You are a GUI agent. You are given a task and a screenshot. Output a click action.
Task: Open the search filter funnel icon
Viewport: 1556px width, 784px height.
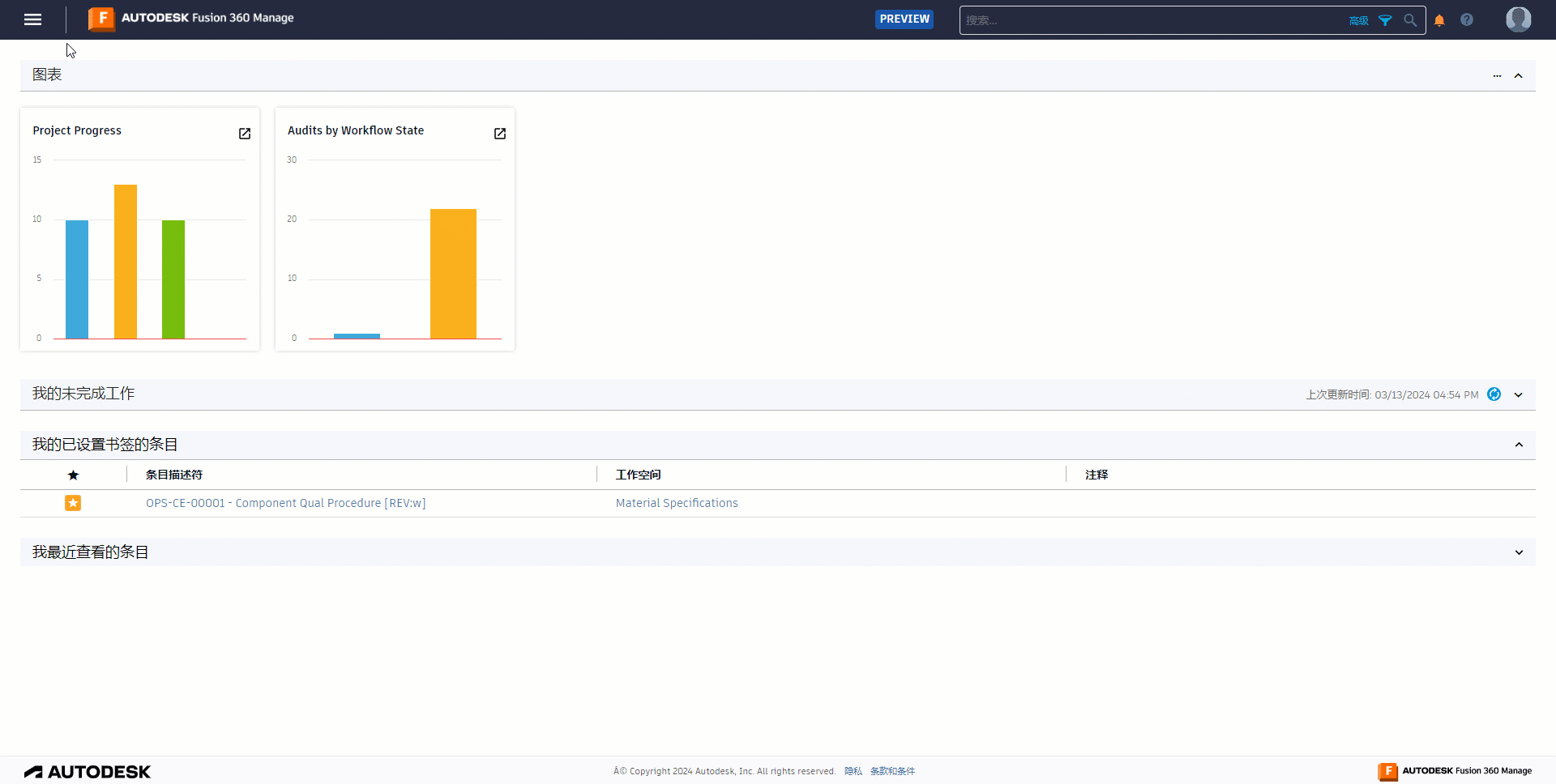pyautogui.click(x=1385, y=20)
